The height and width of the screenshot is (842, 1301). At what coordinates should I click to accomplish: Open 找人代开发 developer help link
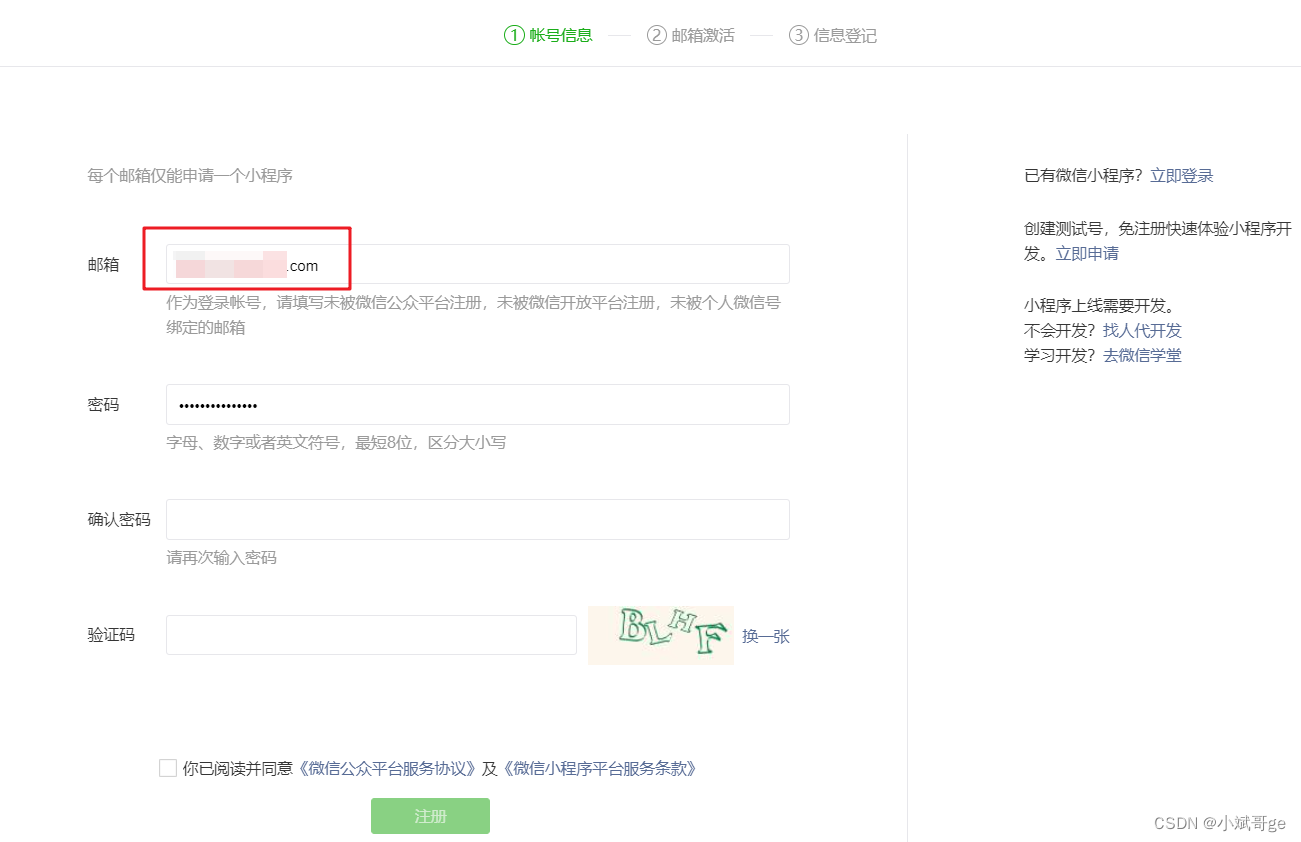tap(1142, 330)
